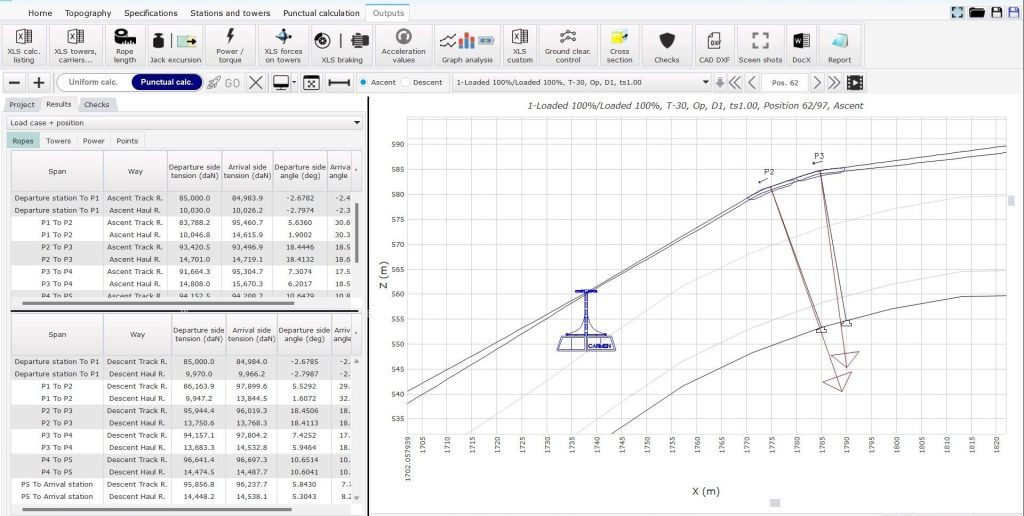Switch to Punctual calc. mode

click(166, 83)
